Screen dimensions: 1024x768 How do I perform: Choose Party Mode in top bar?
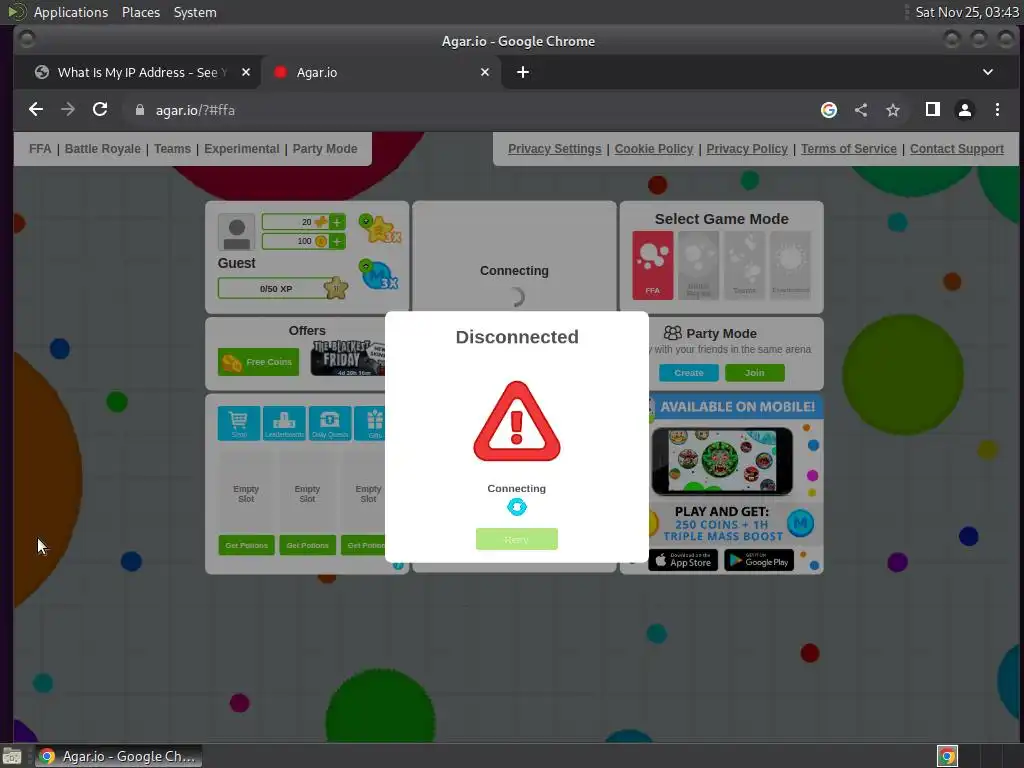325,149
